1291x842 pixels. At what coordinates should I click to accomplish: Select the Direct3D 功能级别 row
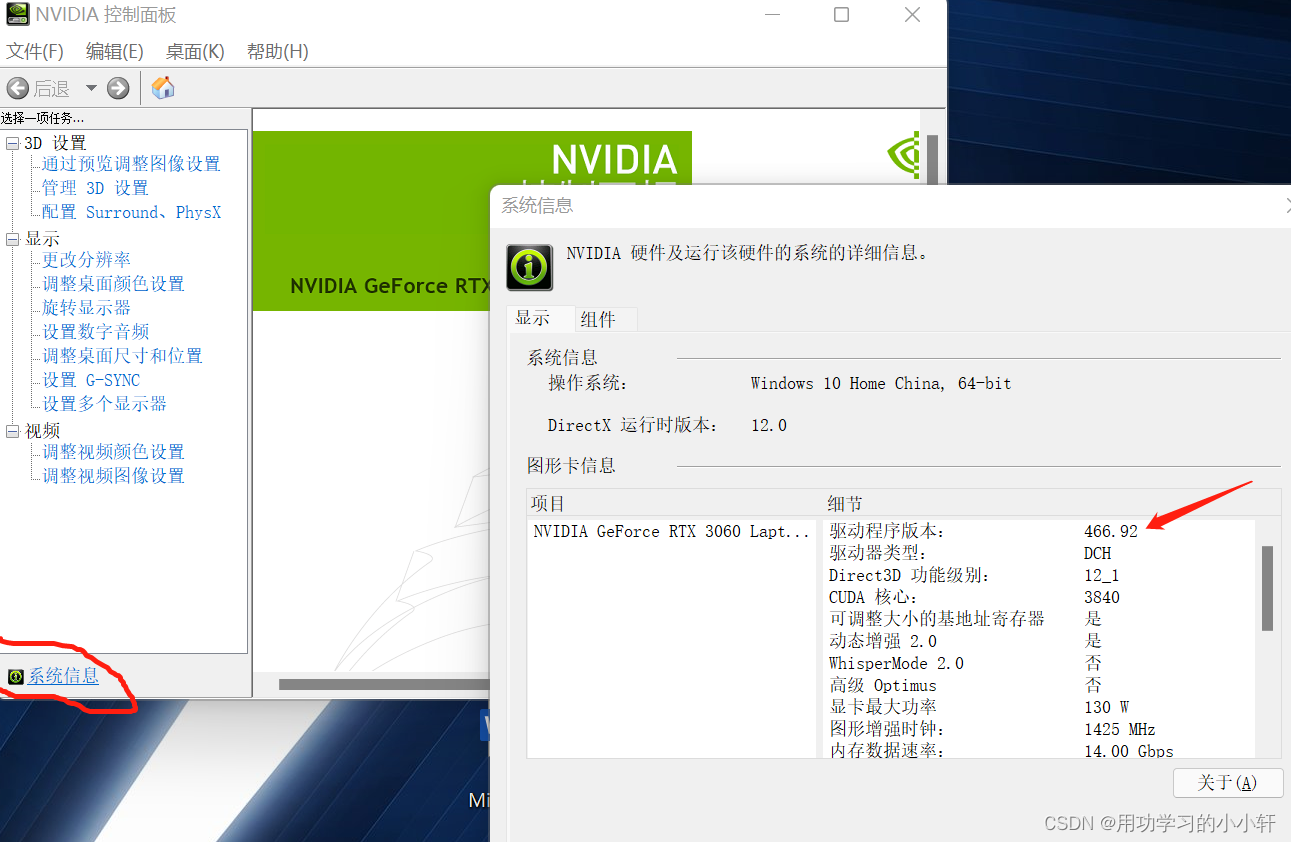tap(1038, 575)
